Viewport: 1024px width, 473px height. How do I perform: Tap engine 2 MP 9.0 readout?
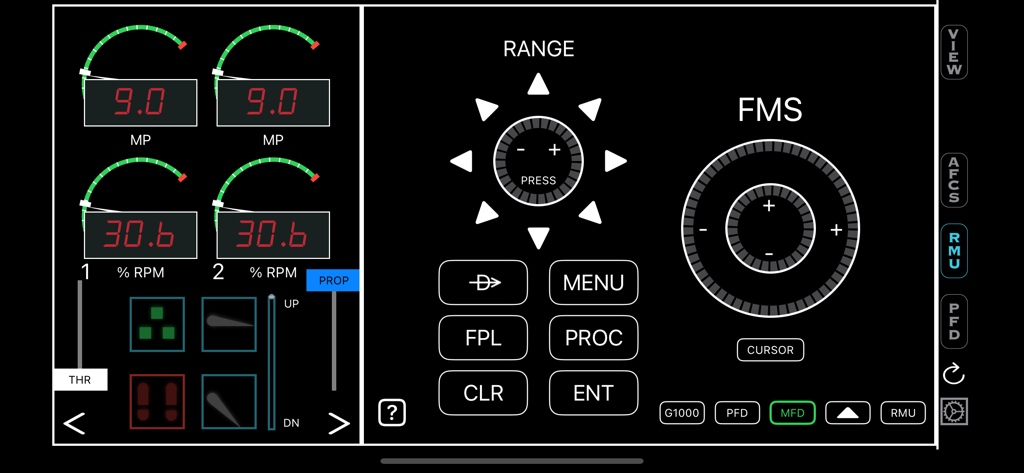tap(273, 103)
